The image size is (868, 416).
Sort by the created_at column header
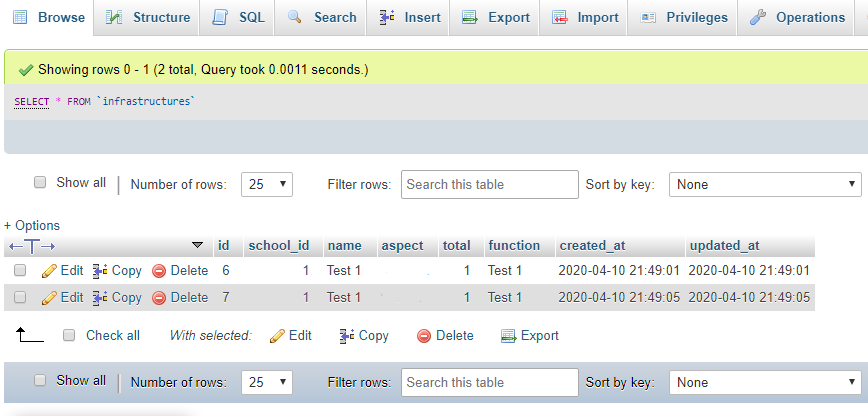(592, 246)
